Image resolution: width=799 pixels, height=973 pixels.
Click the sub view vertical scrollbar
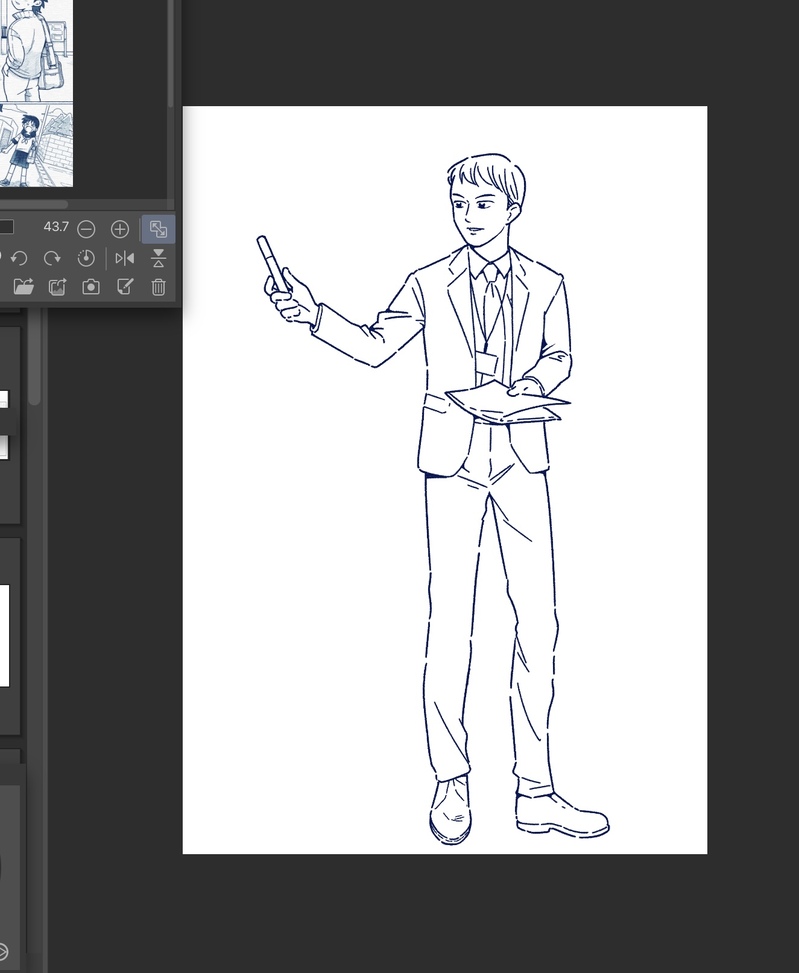pos(172,50)
